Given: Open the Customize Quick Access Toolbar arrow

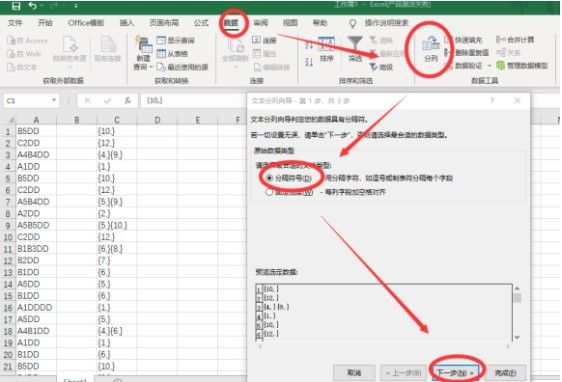Looking at the screenshot, I should click(x=76, y=6).
